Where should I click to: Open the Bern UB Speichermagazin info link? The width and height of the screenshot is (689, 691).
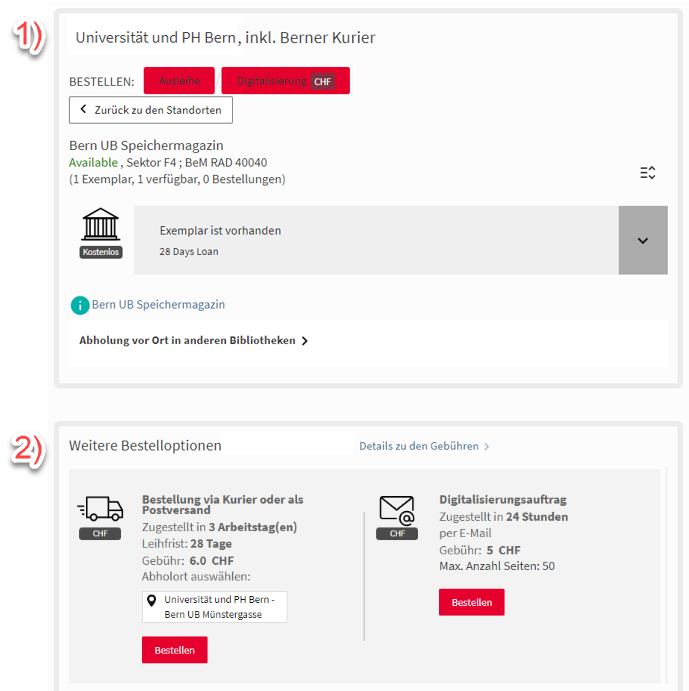[158, 305]
